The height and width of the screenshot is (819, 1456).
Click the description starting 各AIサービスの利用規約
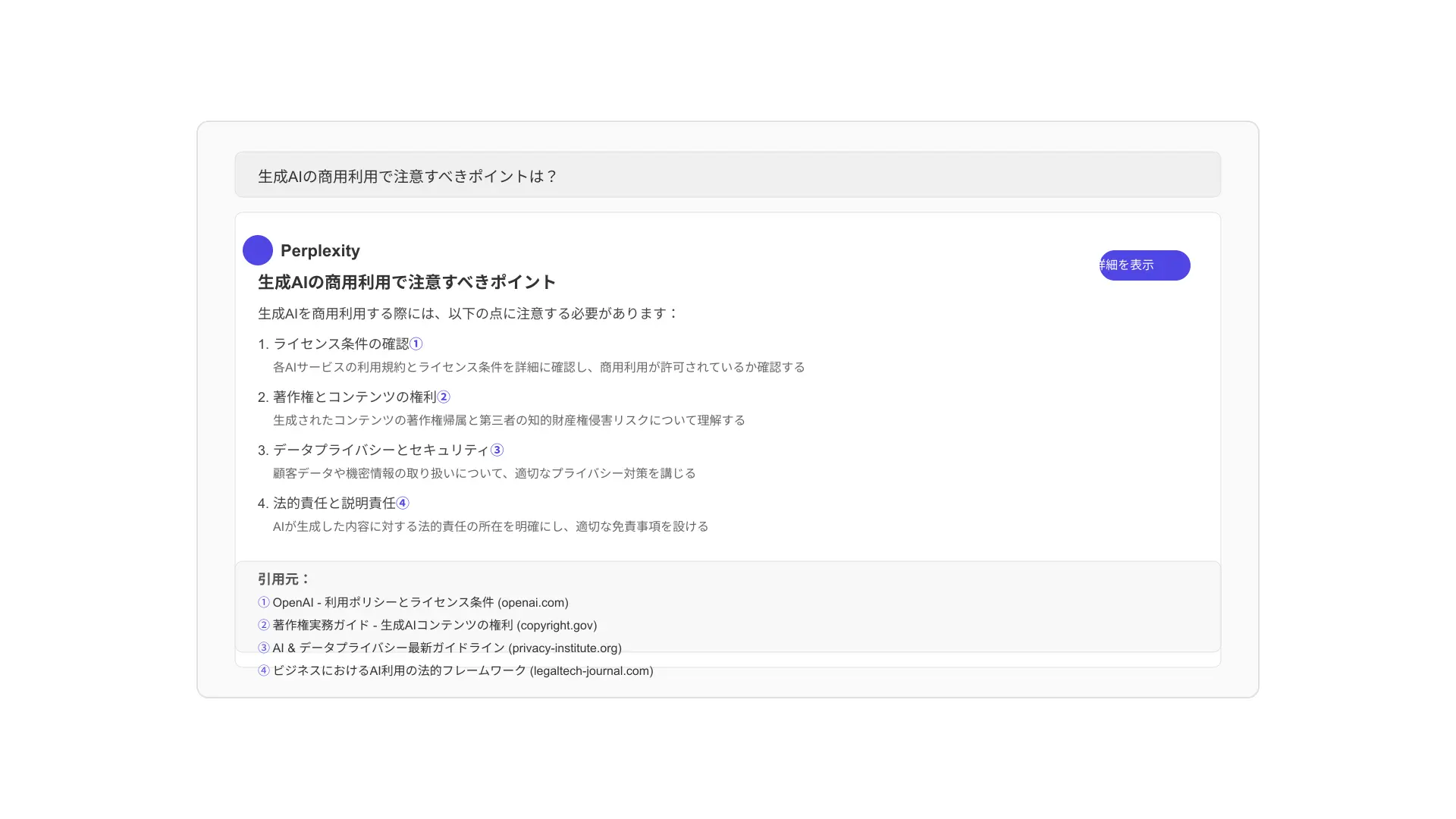pyautogui.click(x=539, y=367)
